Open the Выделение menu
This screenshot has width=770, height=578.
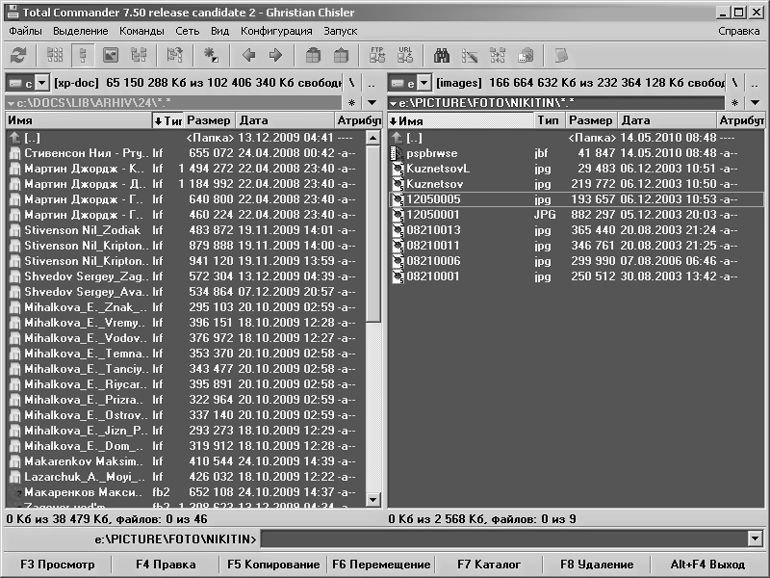[81, 31]
